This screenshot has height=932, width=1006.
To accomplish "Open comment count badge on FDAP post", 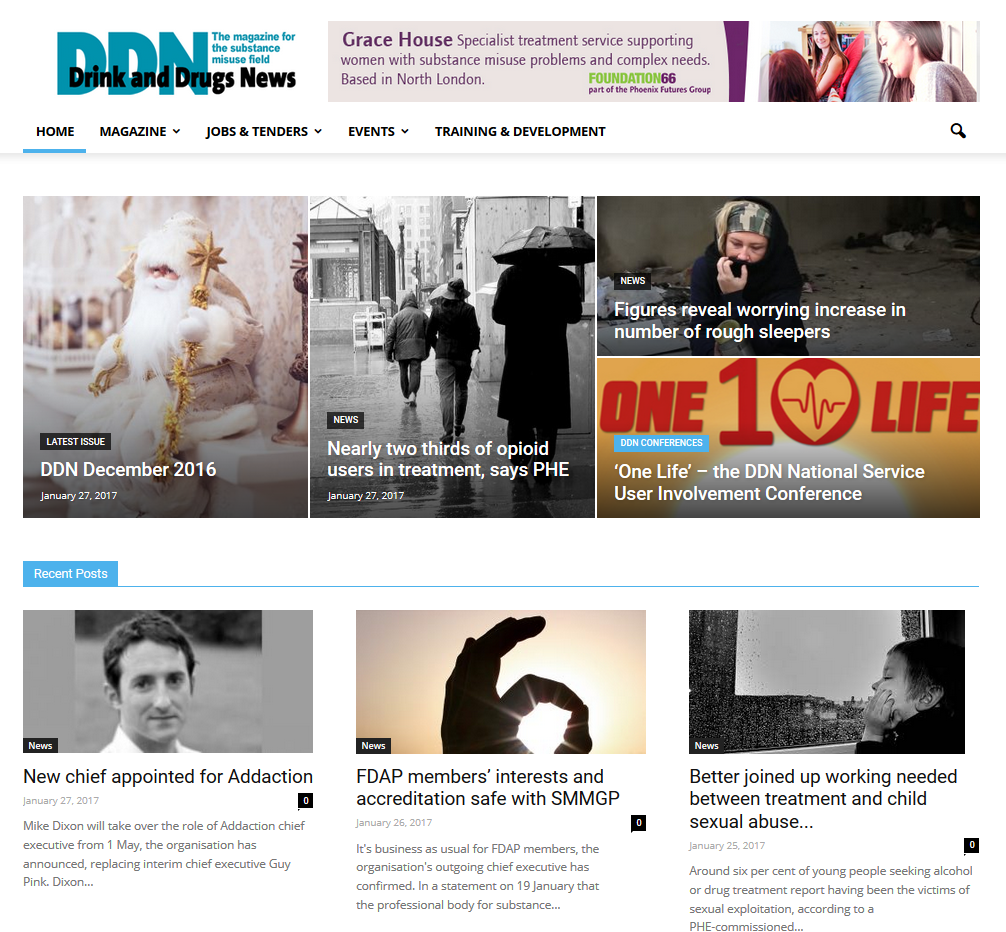I will click(x=638, y=823).
